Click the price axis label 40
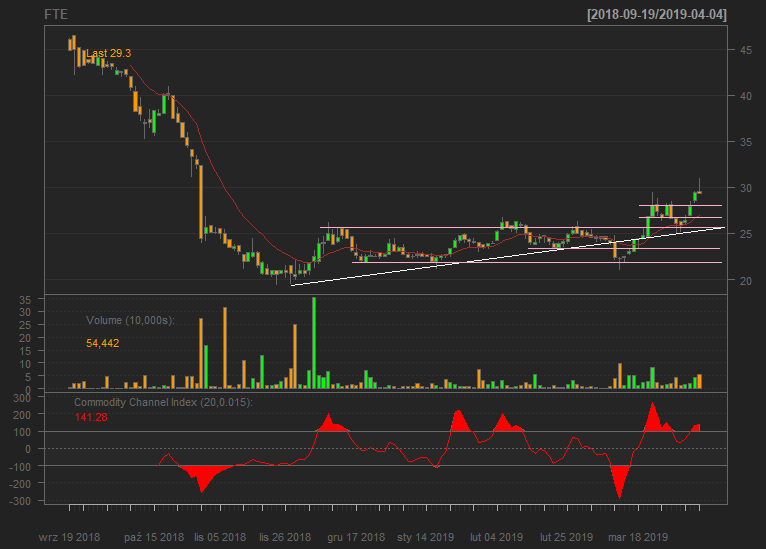This screenshot has height=549, width=766. pyautogui.click(x=745, y=96)
